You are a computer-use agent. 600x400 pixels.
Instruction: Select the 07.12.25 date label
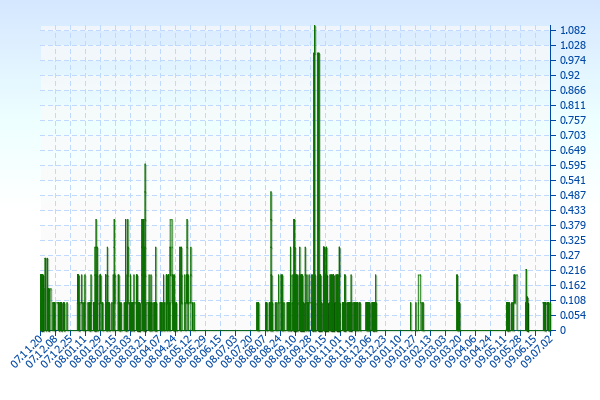[x=56, y=351]
